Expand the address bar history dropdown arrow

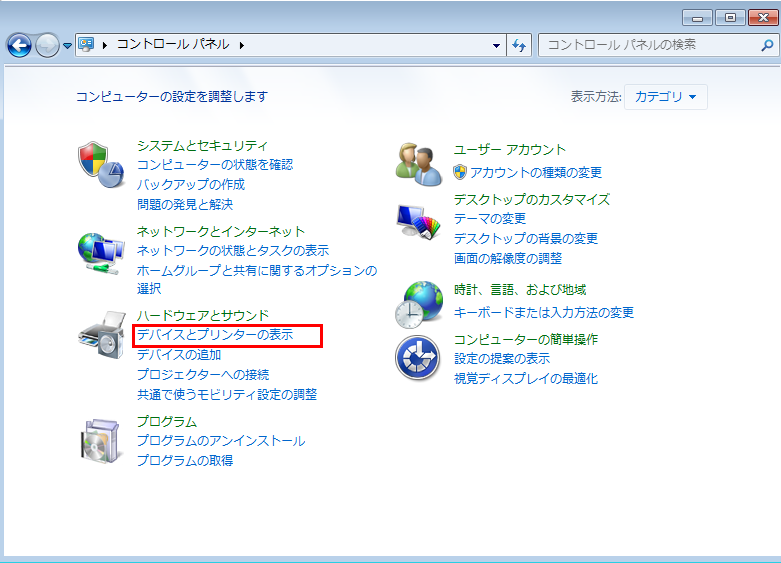click(x=497, y=45)
